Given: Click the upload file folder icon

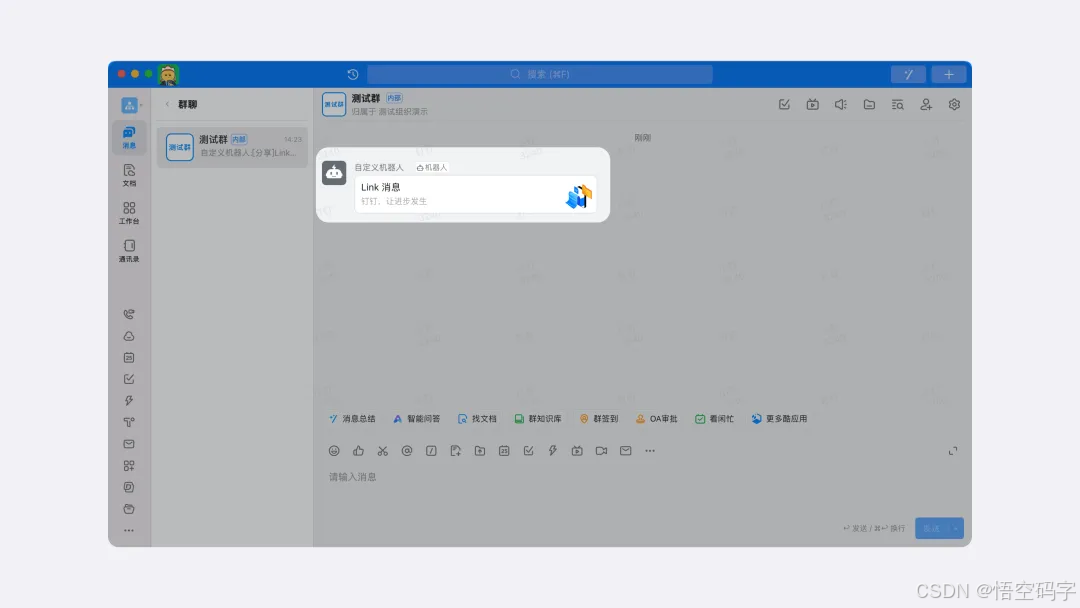Looking at the screenshot, I should [x=479, y=451].
